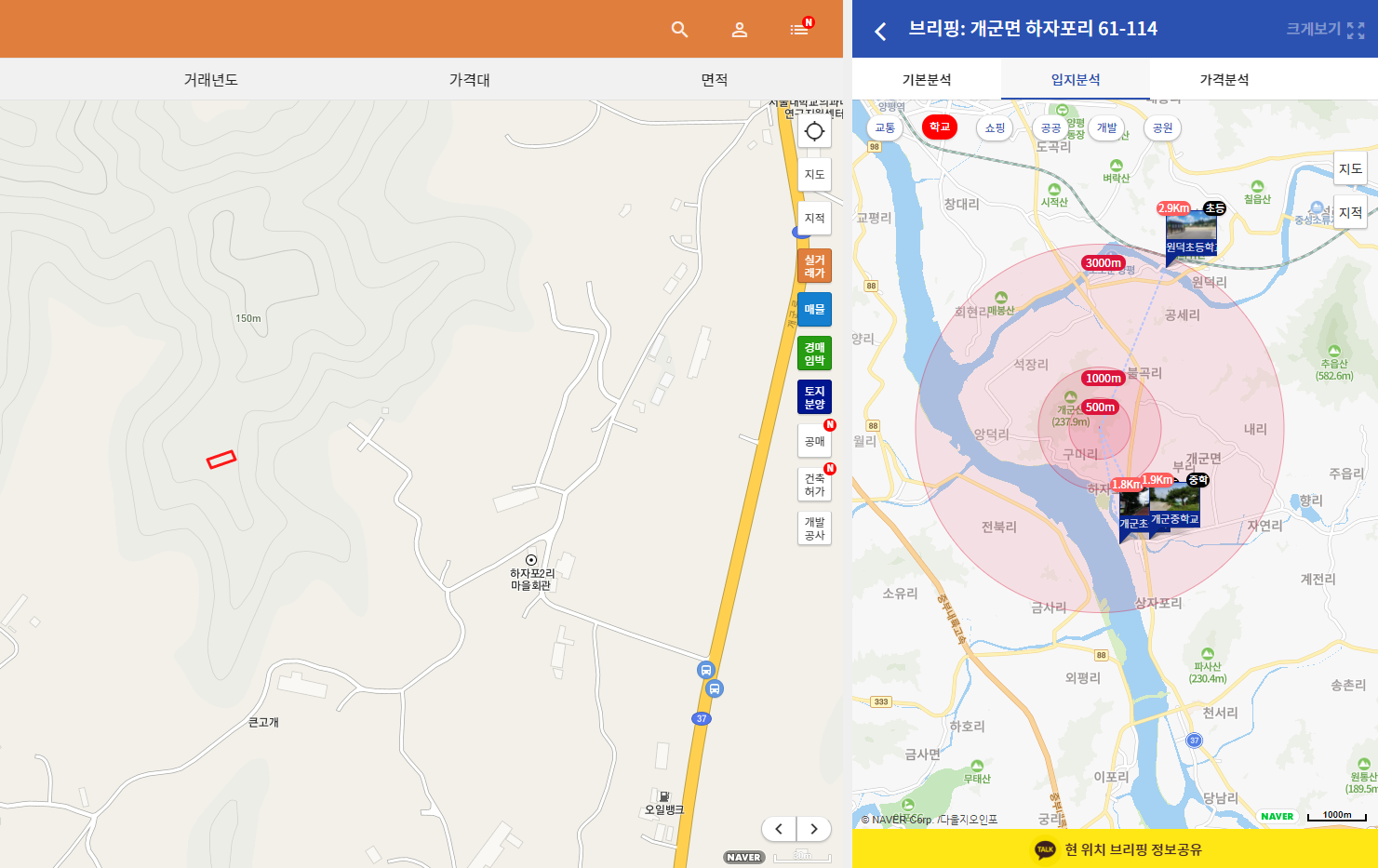Toggle the orange 실거래가 layer button

[x=814, y=266]
